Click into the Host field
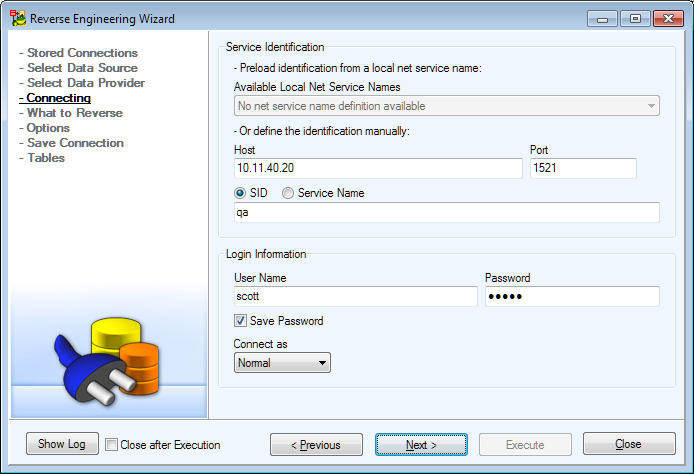Viewport: 694px width, 474px height. (x=378, y=168)
